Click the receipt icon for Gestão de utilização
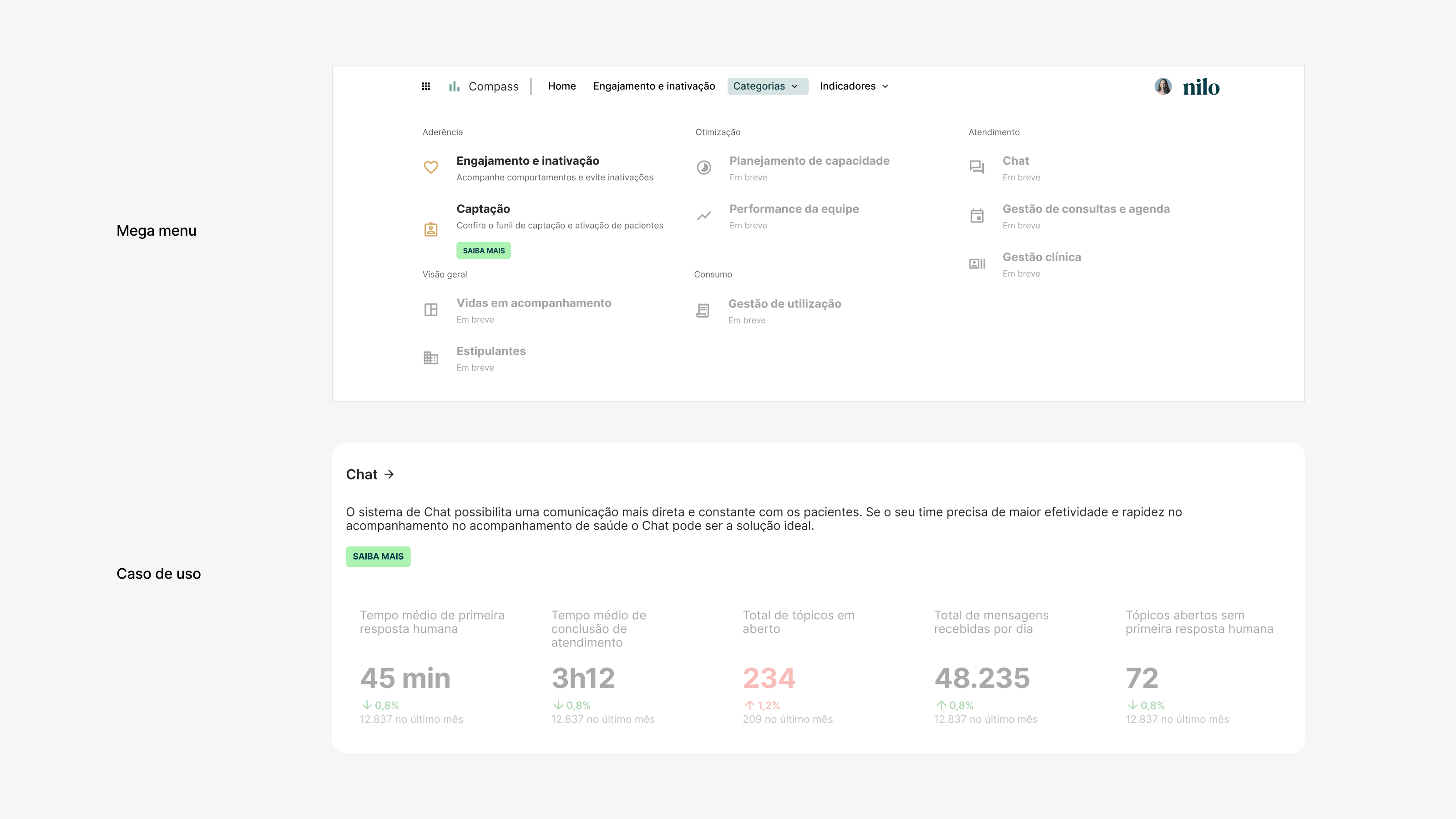The image size is (1456, 819). [x=703, y=310]
